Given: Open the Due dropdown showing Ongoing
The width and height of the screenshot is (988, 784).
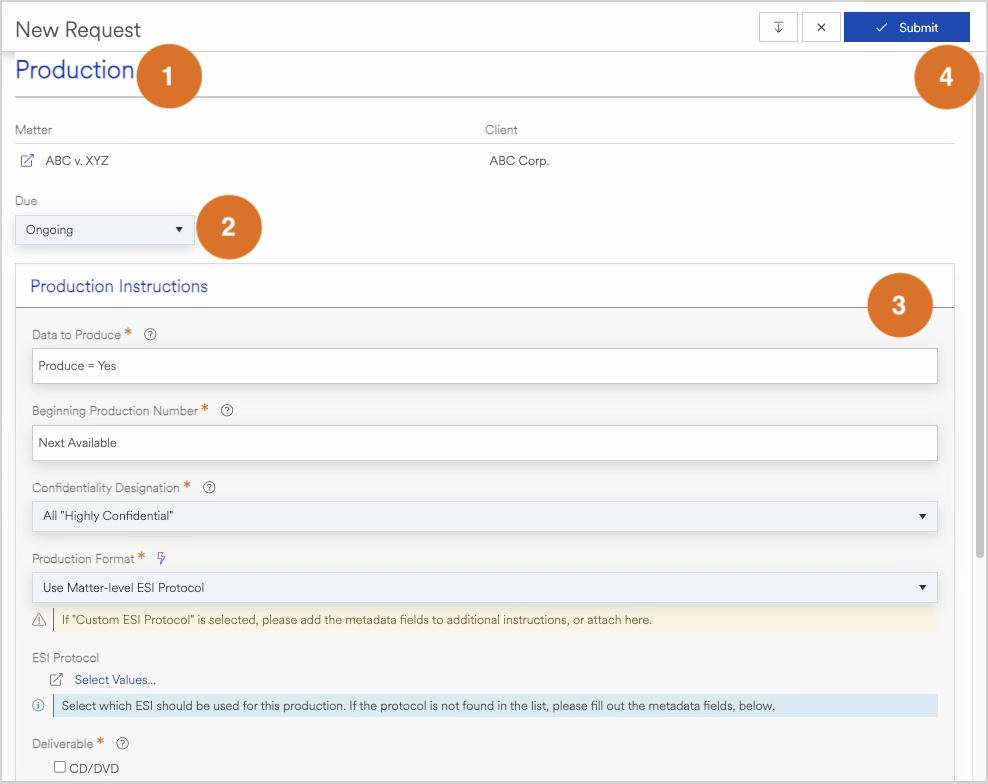Looking at the screenshot, I should (105, 230).
